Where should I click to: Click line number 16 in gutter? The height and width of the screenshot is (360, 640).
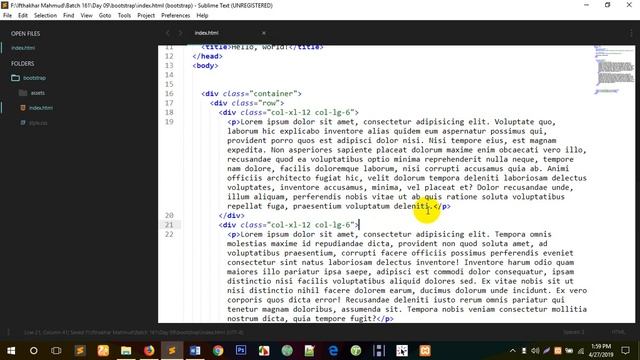169,93
